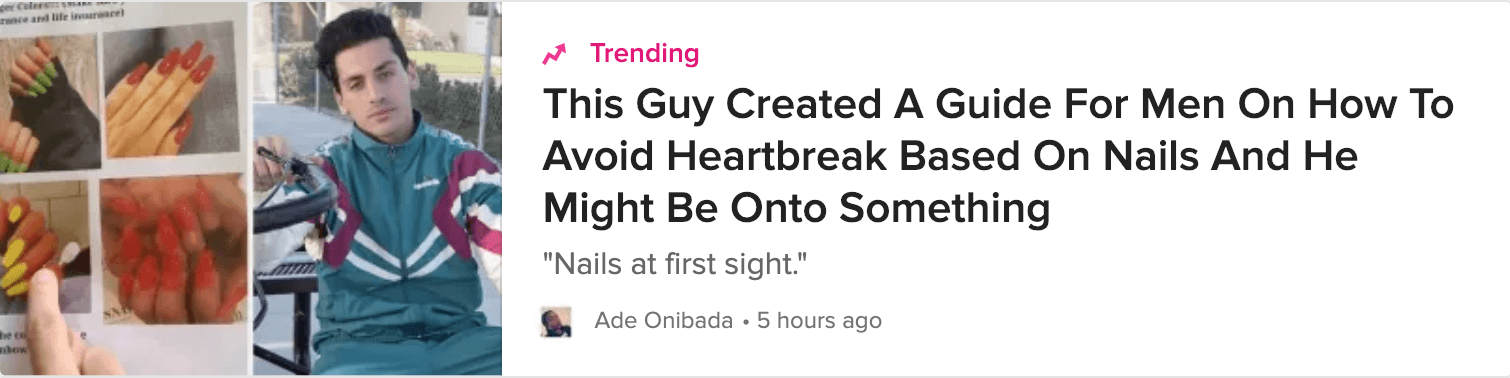Open the Ade Onibada author name
Screen dimensions: 1510x378
pyautogui.click(x=663, y=321)
